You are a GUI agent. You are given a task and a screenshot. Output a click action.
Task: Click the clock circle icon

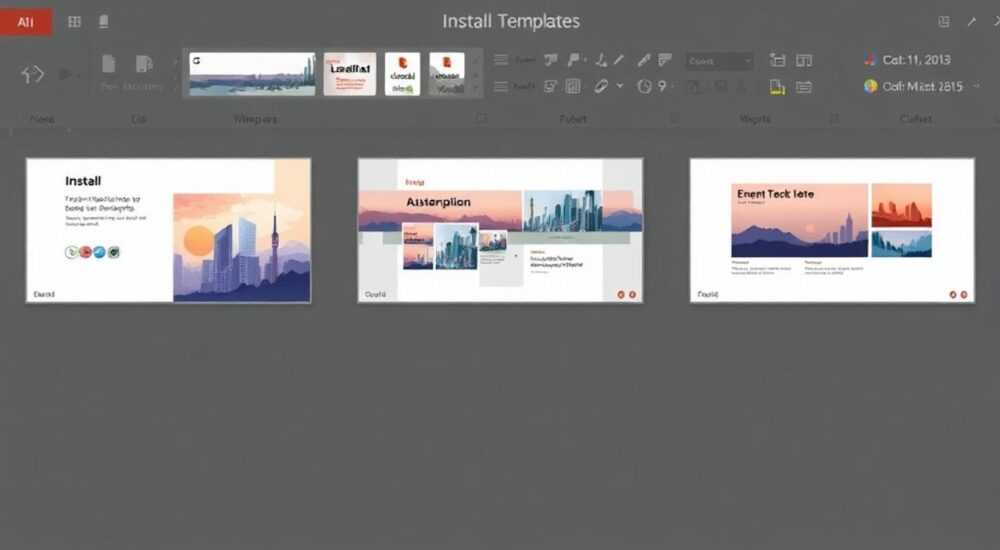644,86
